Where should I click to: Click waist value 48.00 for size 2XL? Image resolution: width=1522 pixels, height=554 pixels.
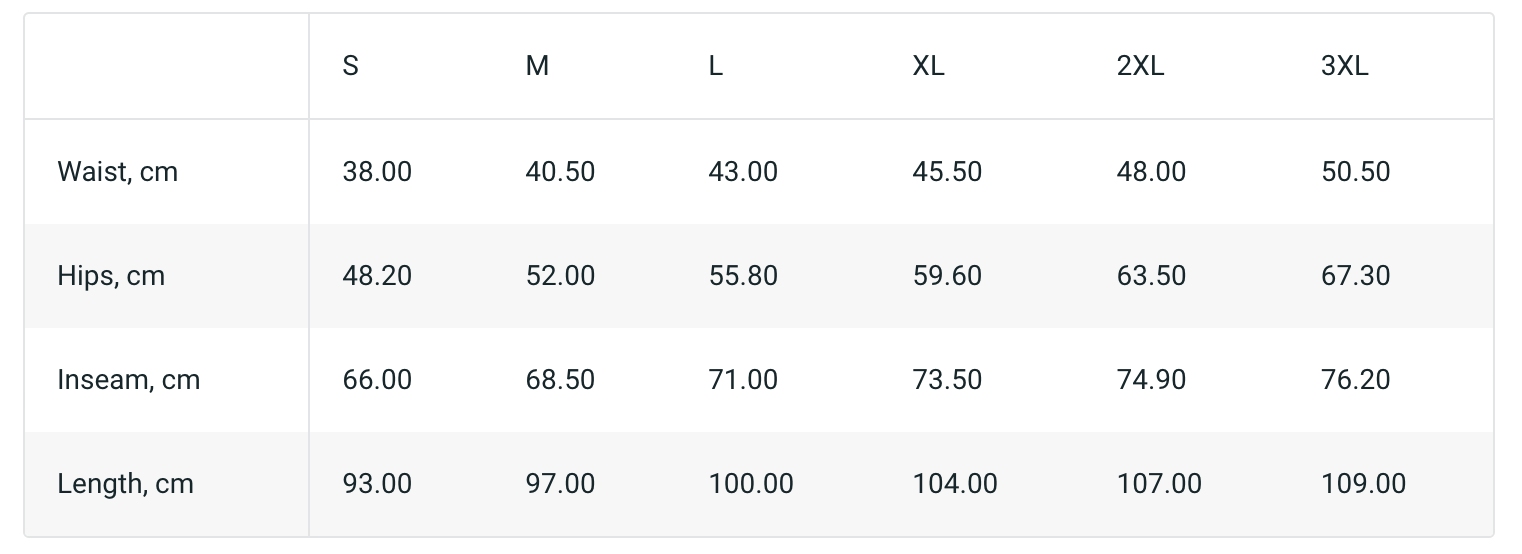pos(1151,172)
